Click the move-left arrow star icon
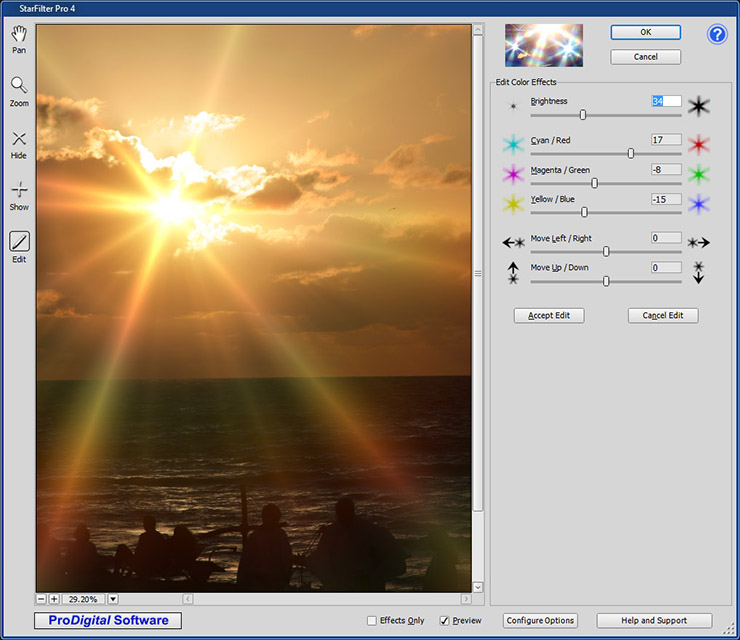740x640 pixels. coord(513,243)
